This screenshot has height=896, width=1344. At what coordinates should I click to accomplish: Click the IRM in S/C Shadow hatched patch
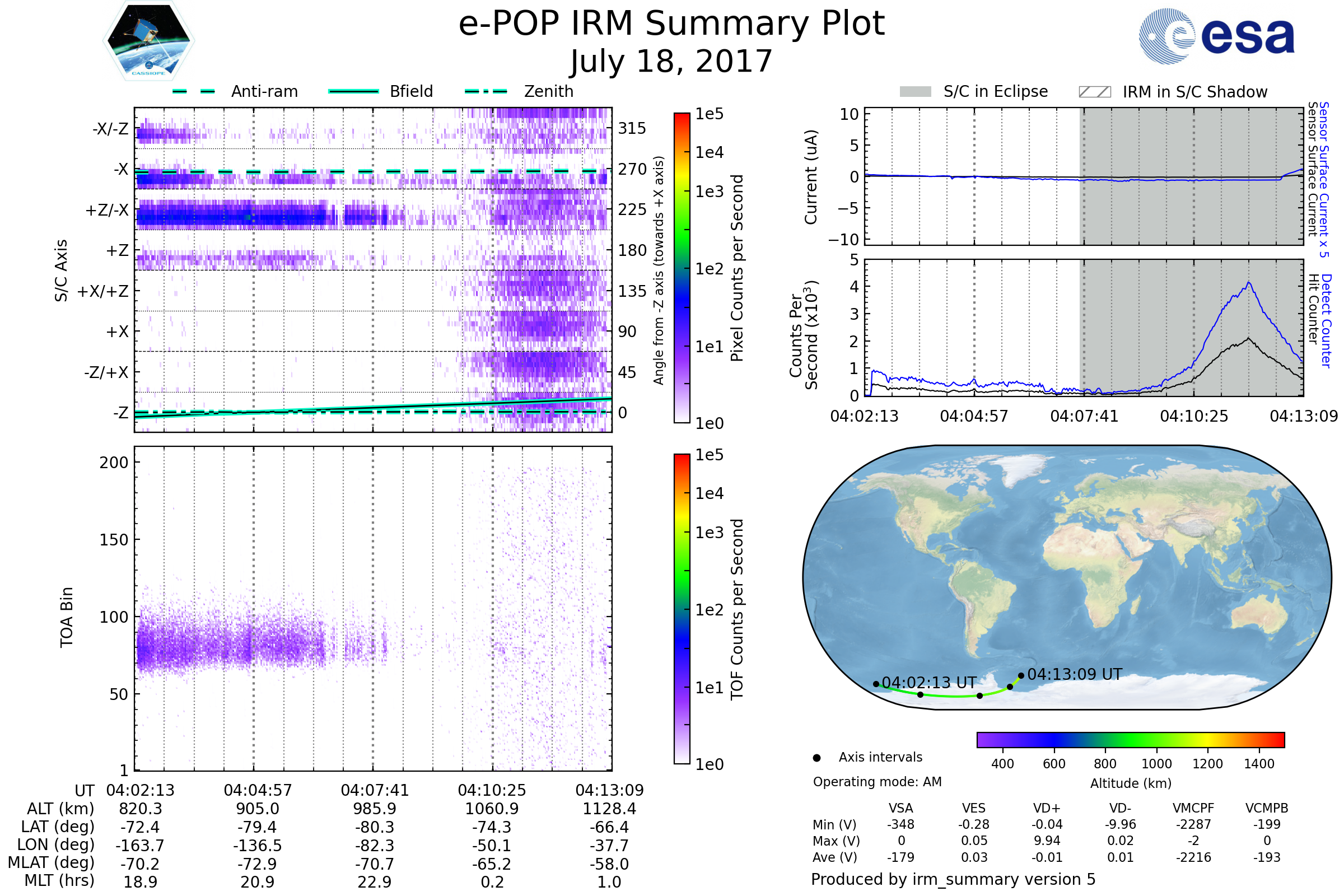[1094, 92]
